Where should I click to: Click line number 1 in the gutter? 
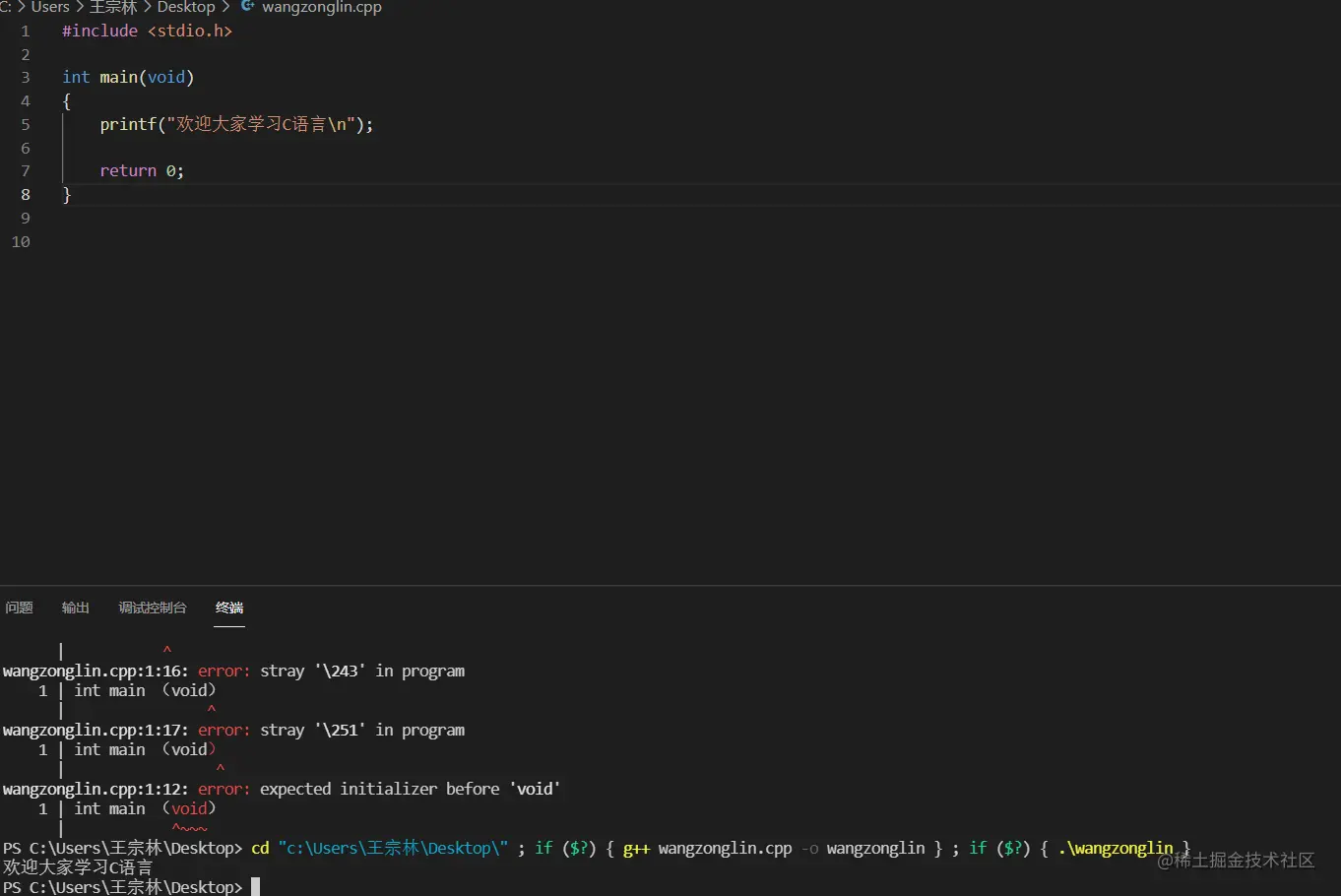coord(26,31)
